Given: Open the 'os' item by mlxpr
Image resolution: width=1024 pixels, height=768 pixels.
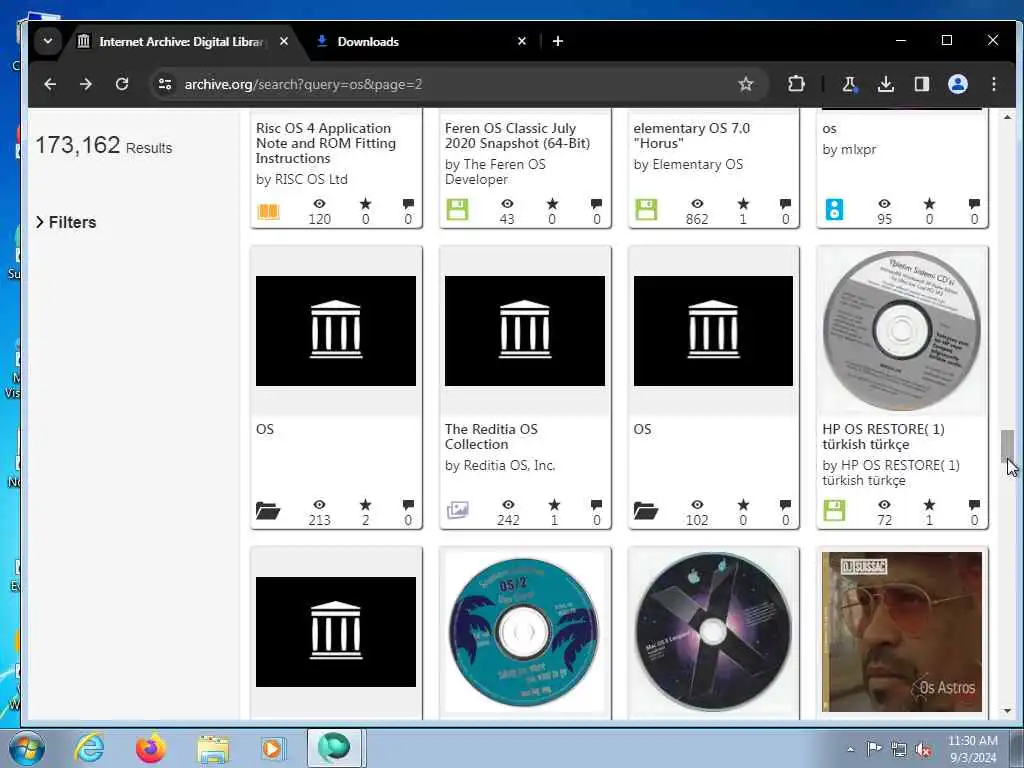Looking at the screenshot, I should [x=829, y=129].
